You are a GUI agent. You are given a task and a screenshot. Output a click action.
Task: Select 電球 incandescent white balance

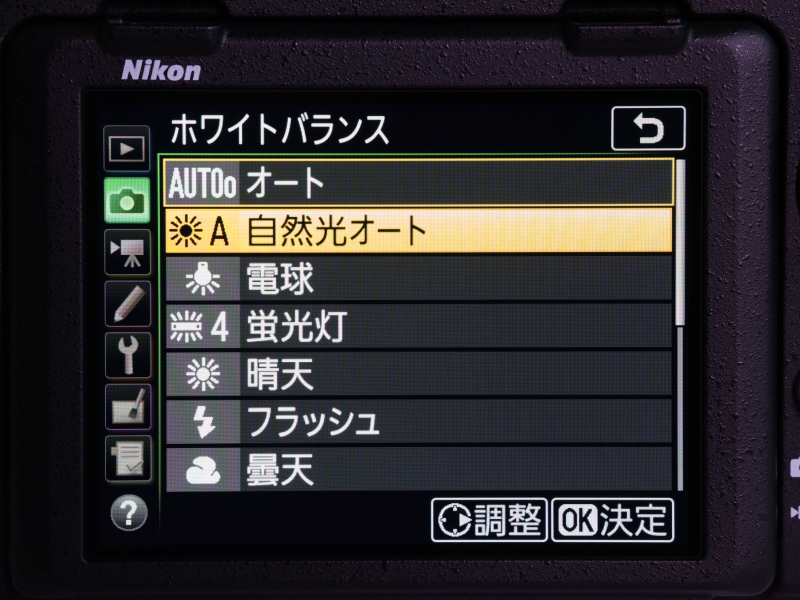pyautogui.click(x=419, y=279)
